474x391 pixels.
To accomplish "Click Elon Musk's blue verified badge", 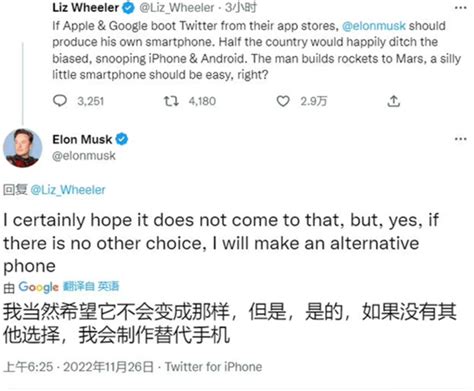I will tap(122, 139).
